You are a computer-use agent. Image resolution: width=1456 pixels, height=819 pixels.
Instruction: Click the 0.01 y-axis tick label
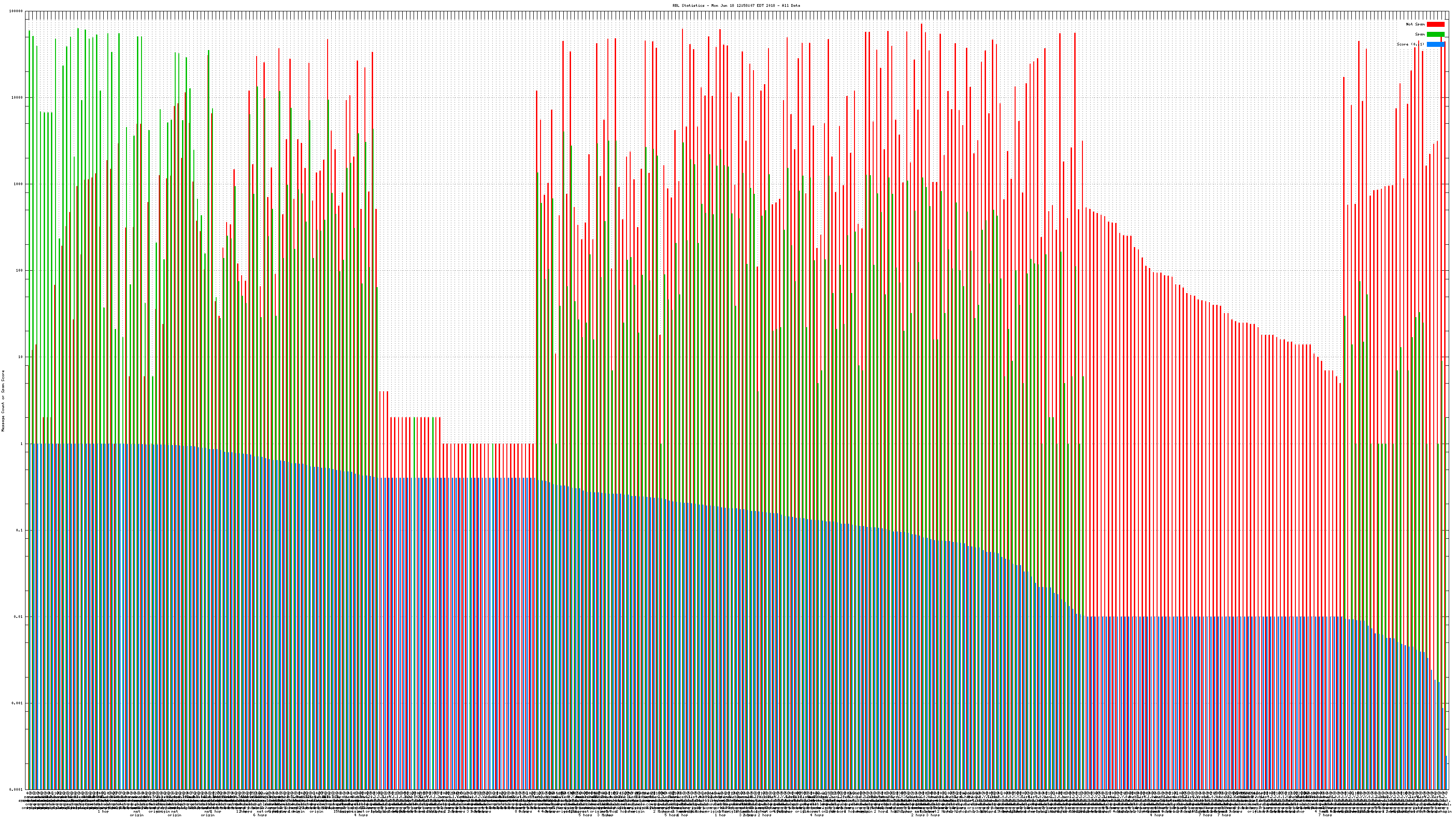tap(19, 617)
